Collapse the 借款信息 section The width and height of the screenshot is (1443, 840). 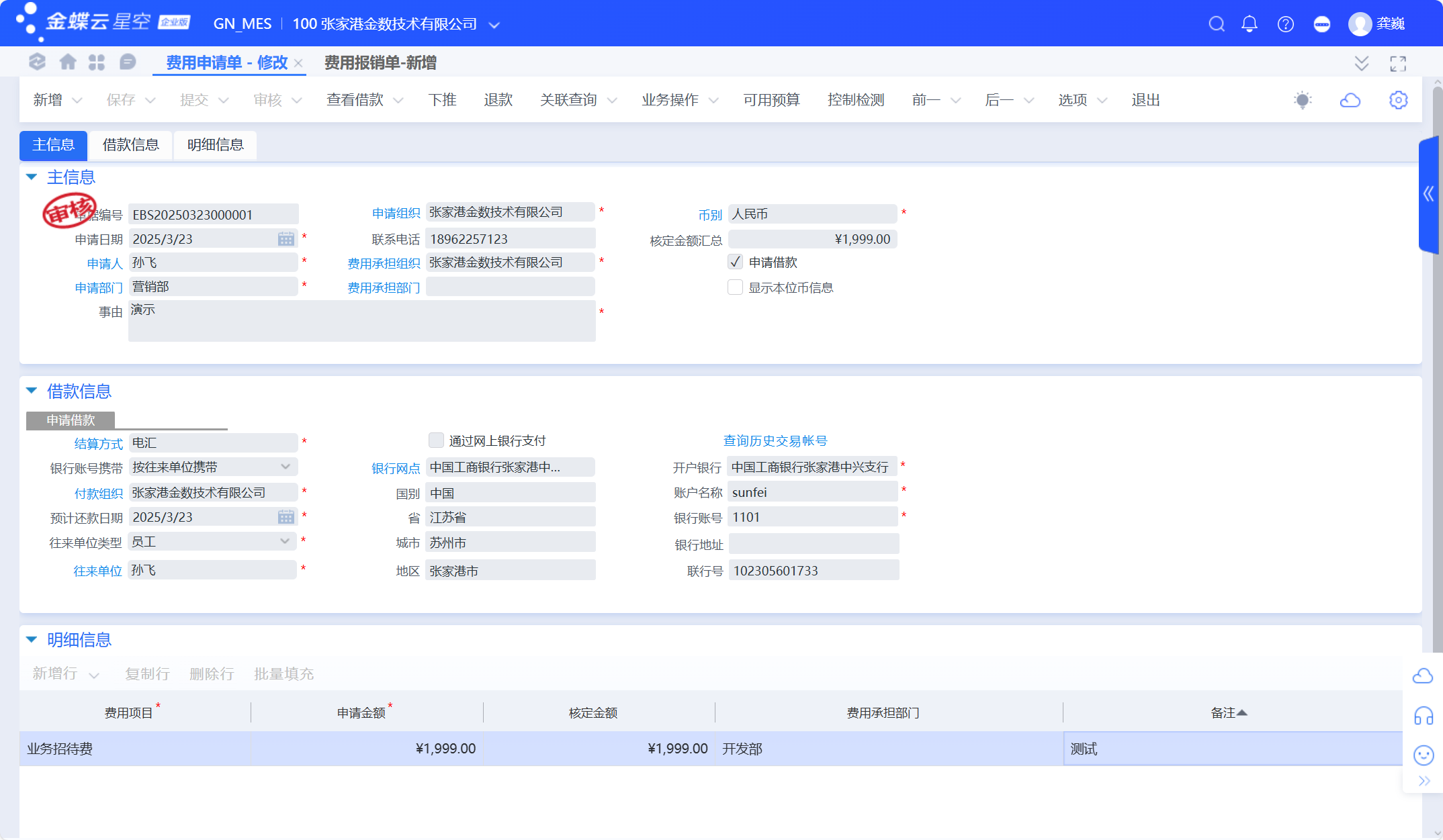pyautogui.click(x=32, y=391)
